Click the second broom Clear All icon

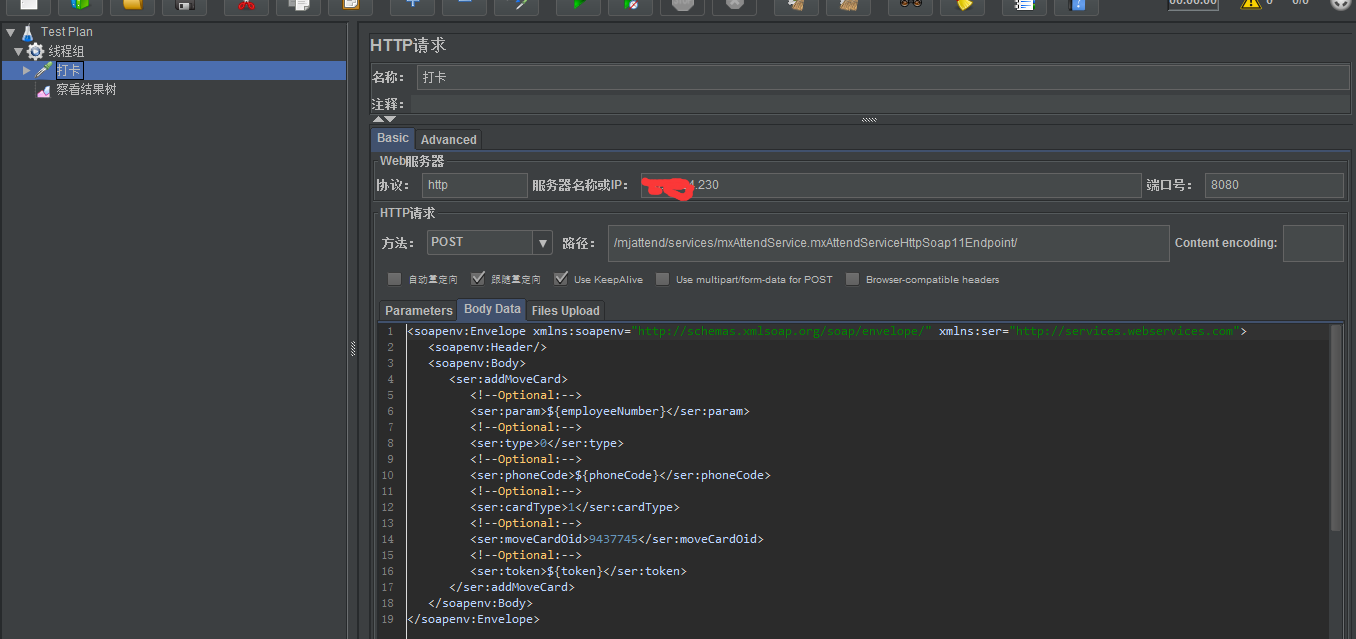tap(848, 5)
